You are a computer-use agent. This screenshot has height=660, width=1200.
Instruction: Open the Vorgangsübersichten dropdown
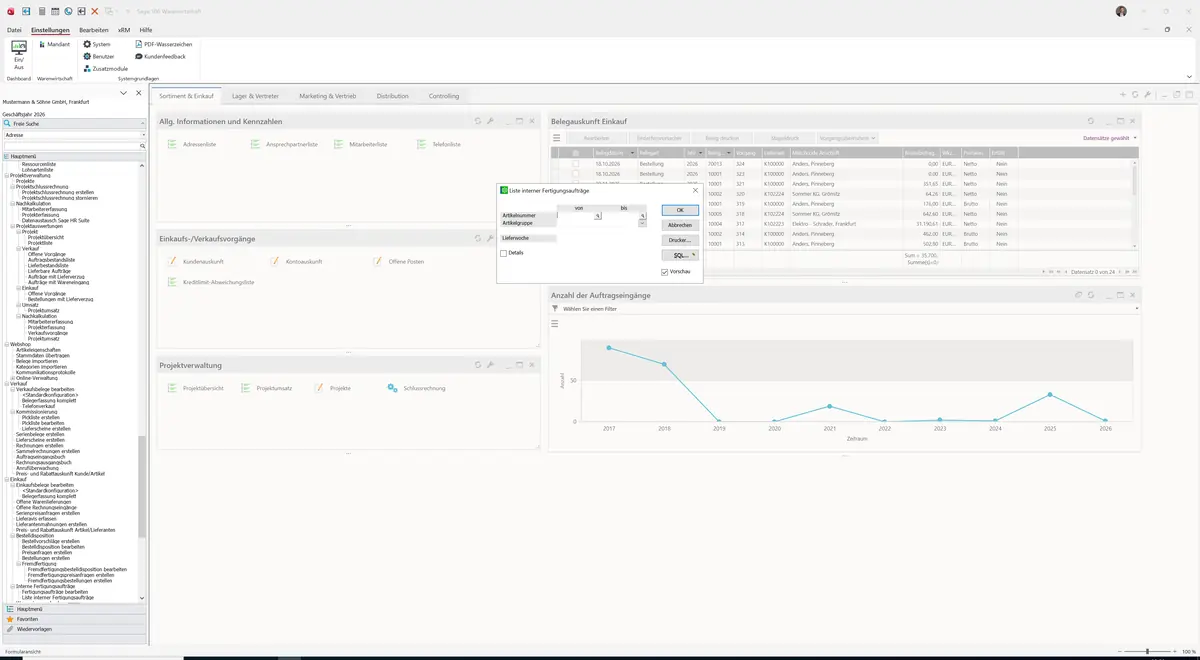(x=847, y=138)
